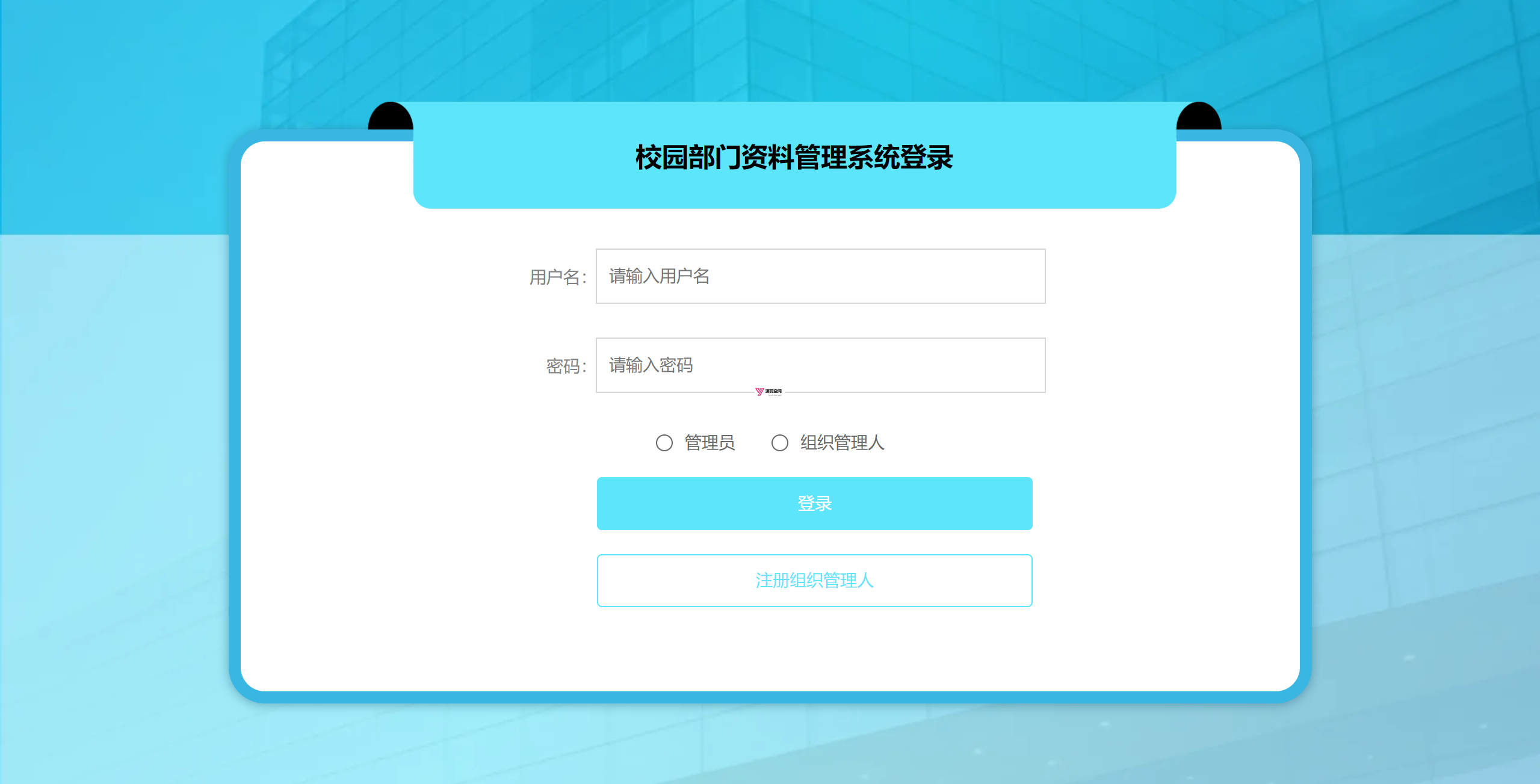
Task: Select the 管理员 radio circle
Action: coord(664,443)
